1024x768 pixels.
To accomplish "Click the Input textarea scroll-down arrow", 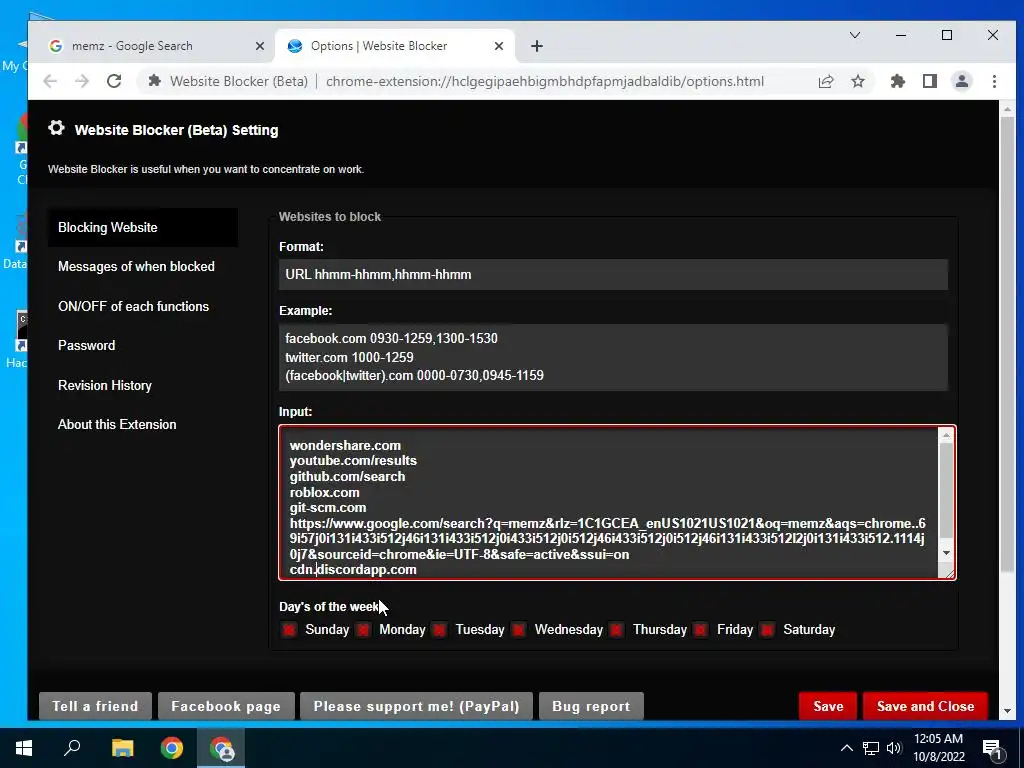I will 946,553.
